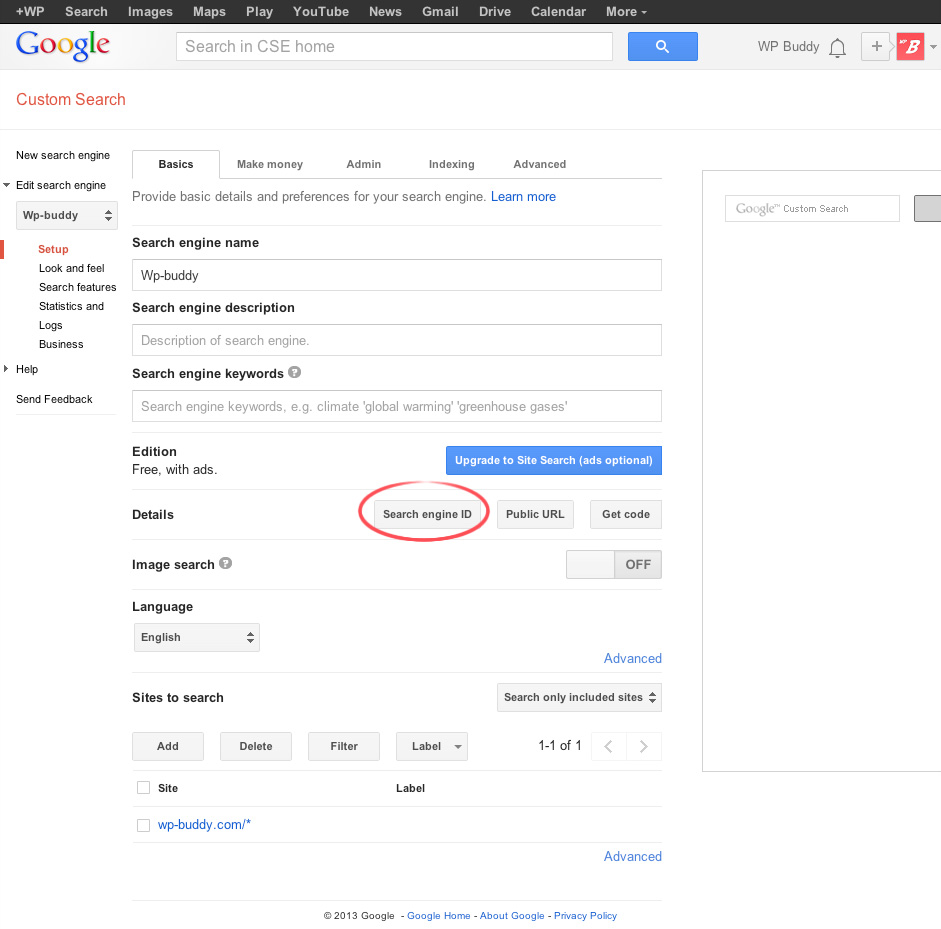Click the plus share button
941x929 pixels.
[x=876, y=46]
